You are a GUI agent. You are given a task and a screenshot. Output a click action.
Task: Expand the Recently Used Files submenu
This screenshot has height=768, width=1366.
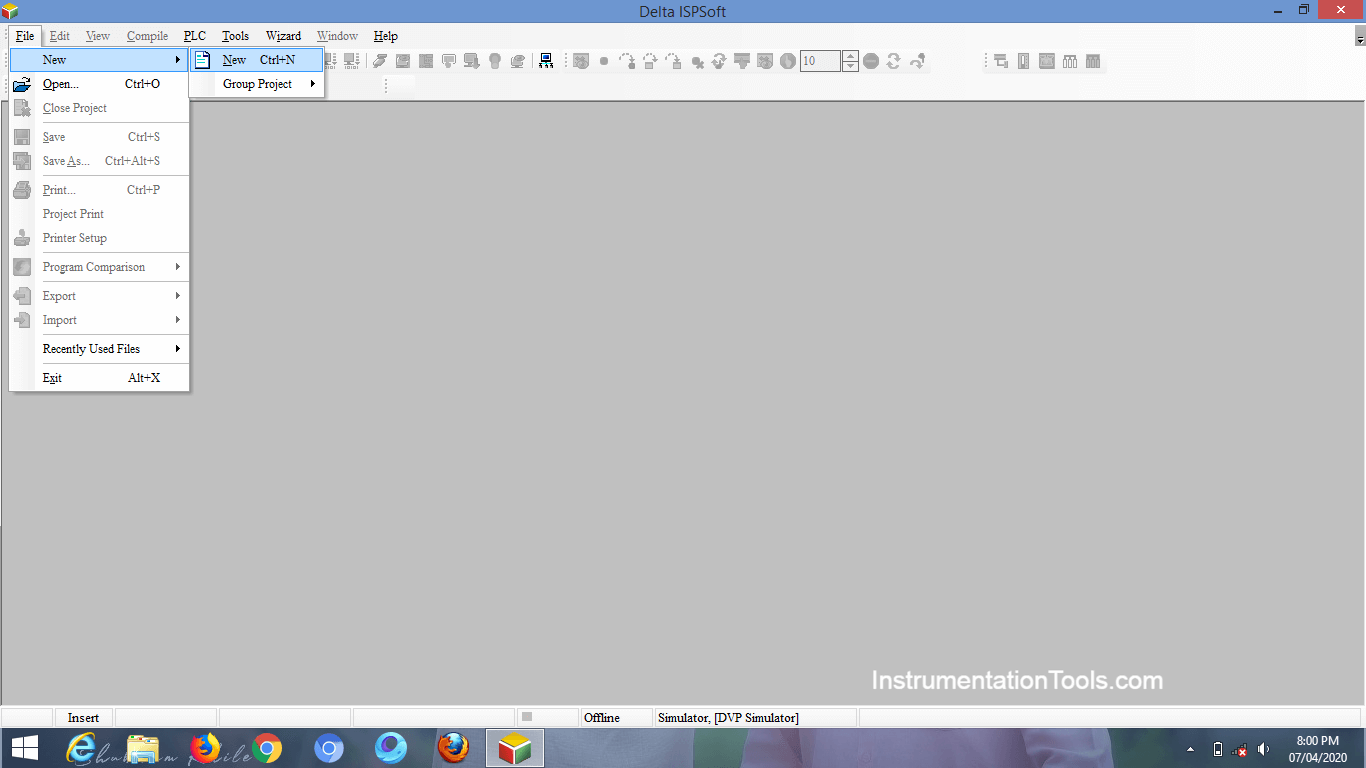[x=99, y=349]
